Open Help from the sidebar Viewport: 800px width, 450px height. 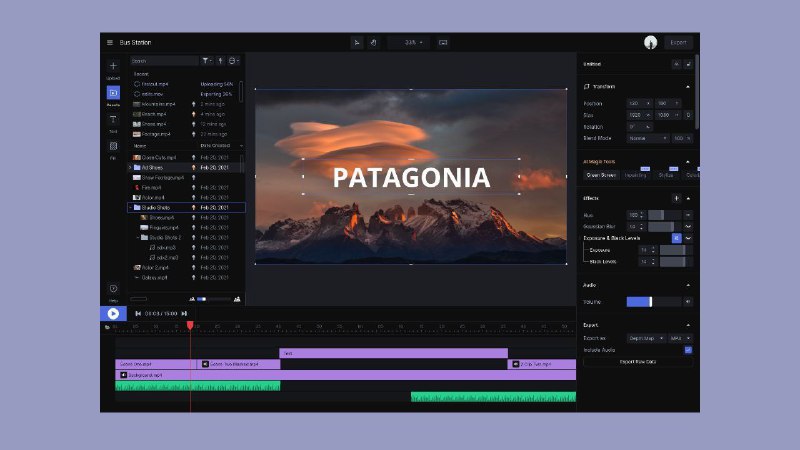point(113,289)
